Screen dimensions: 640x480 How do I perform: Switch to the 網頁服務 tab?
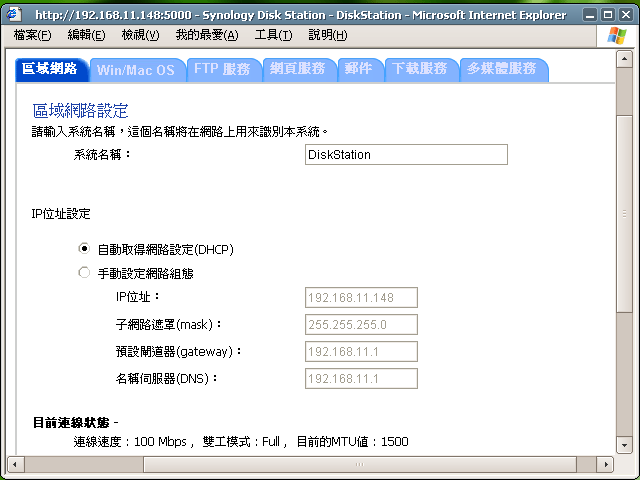(298, 70)
